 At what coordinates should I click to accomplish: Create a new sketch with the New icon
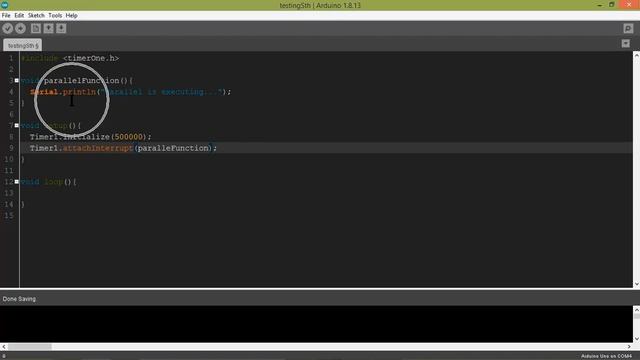click(36, 28)
